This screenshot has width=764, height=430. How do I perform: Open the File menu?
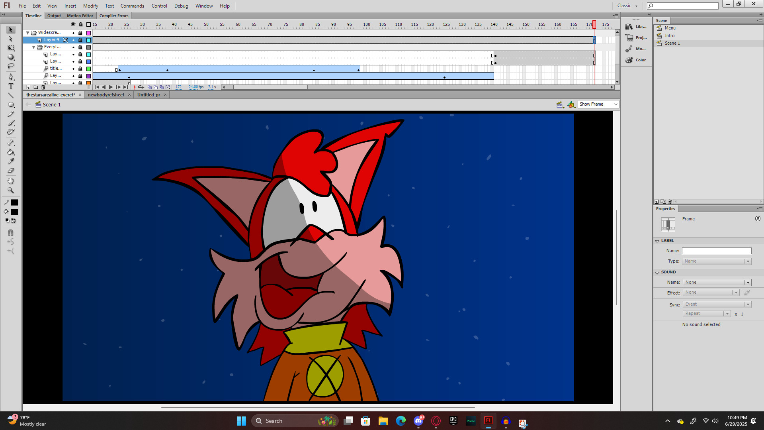pos(22,6)
